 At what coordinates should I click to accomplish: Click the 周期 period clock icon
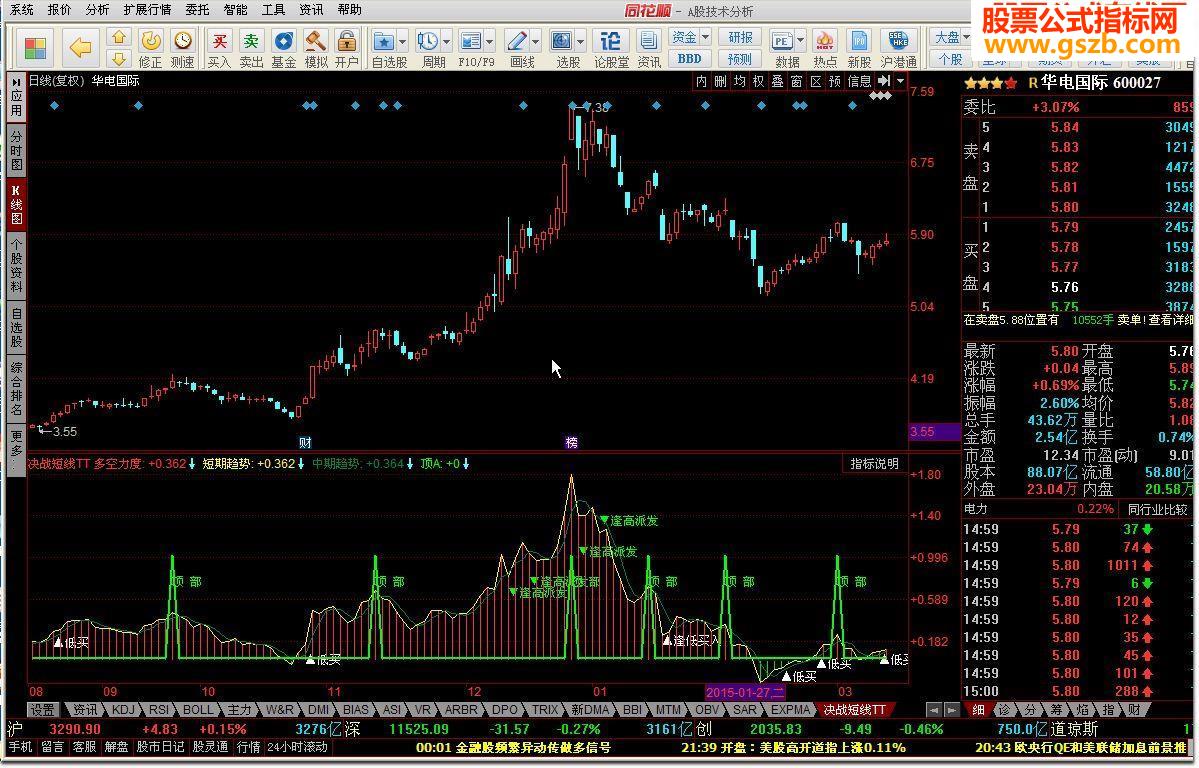pos(427,41)
